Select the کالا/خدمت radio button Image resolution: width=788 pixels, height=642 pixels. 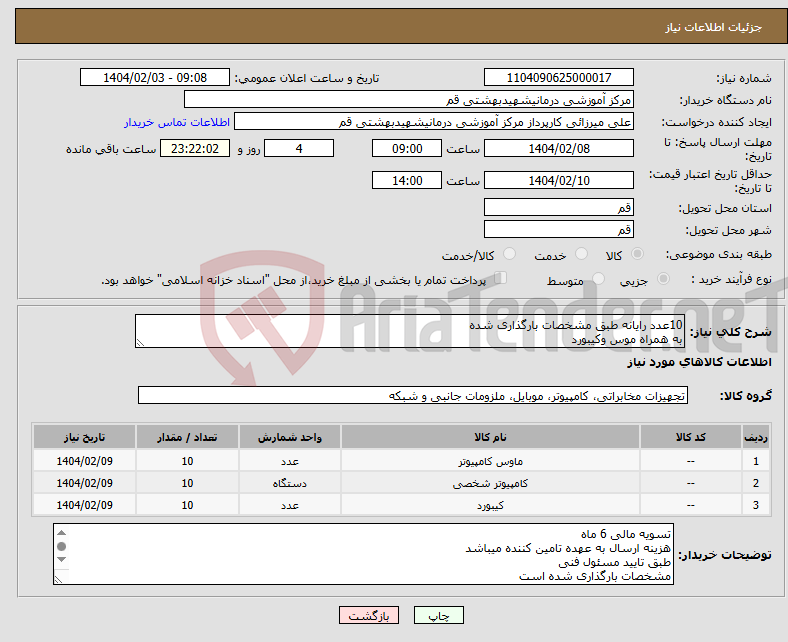pos(510,254)
